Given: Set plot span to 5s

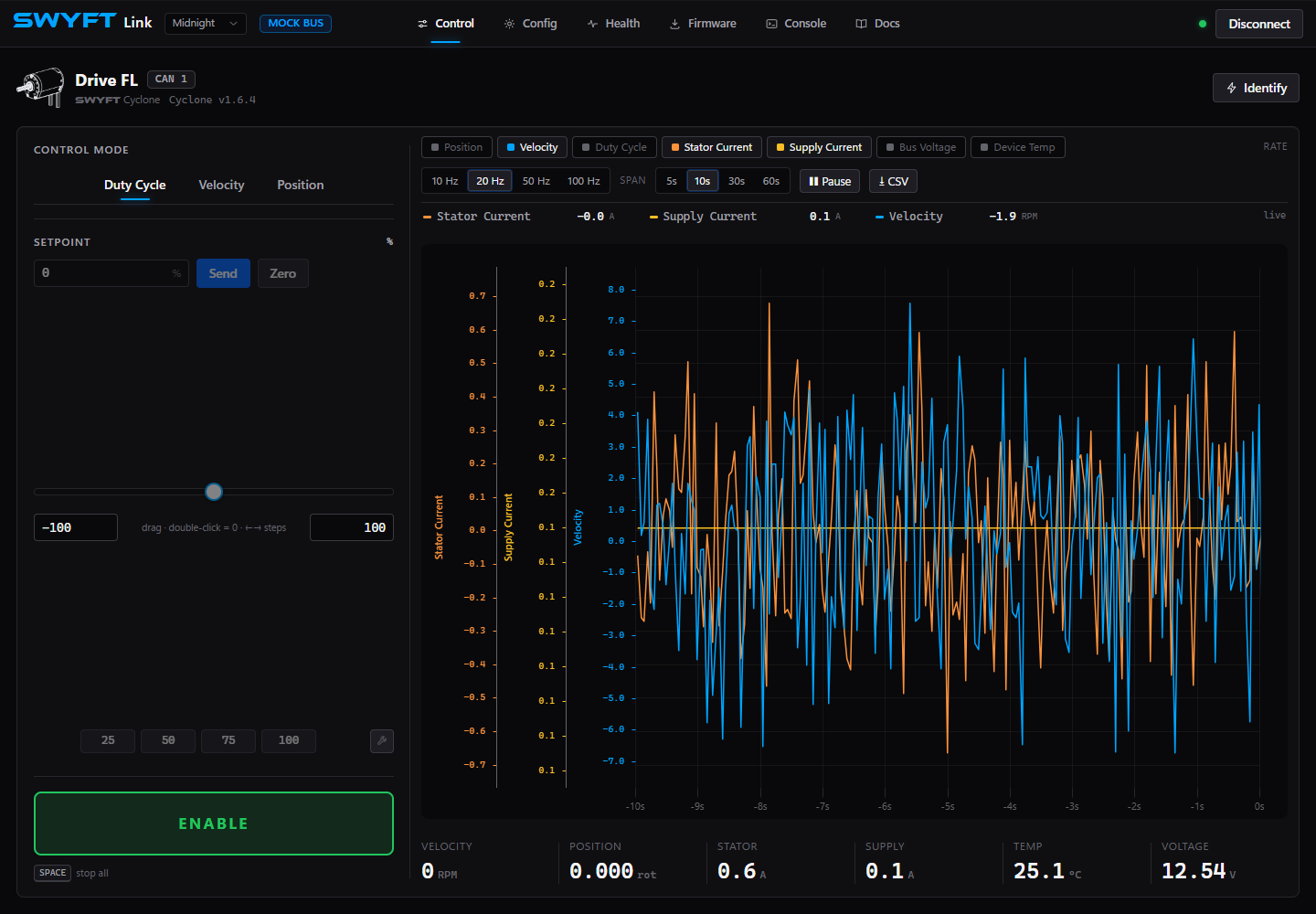Looking at the screenshot, I should pyautogui.click(x=672, y=181).
